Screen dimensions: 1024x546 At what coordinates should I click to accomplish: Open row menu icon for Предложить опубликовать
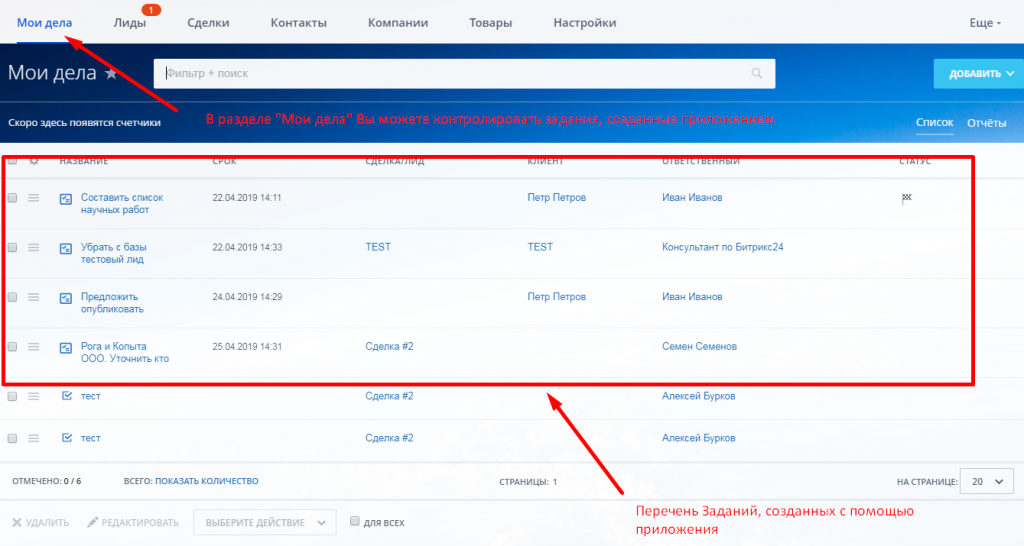(33, 297)
